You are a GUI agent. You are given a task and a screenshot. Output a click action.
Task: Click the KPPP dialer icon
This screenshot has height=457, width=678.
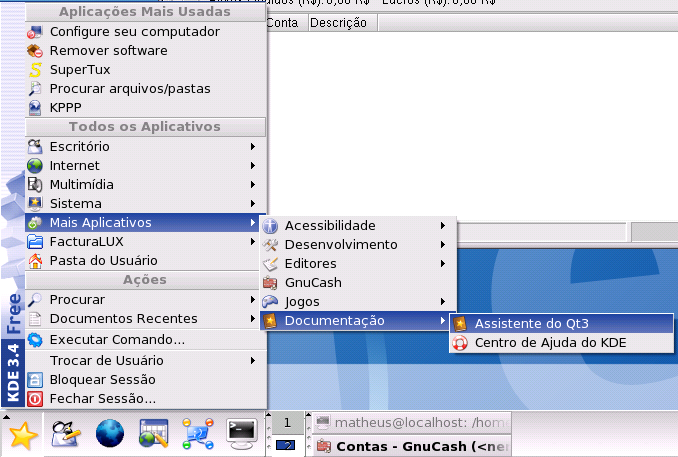pos(35,108)
